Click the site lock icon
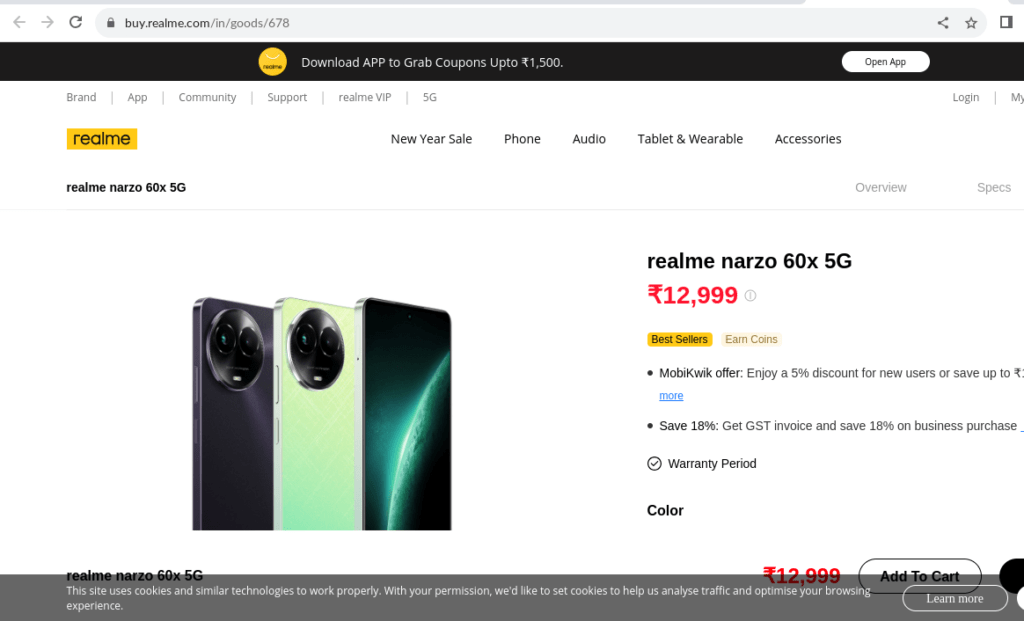The width and height of the screenshot is (1024, 621). coord(109,22)
